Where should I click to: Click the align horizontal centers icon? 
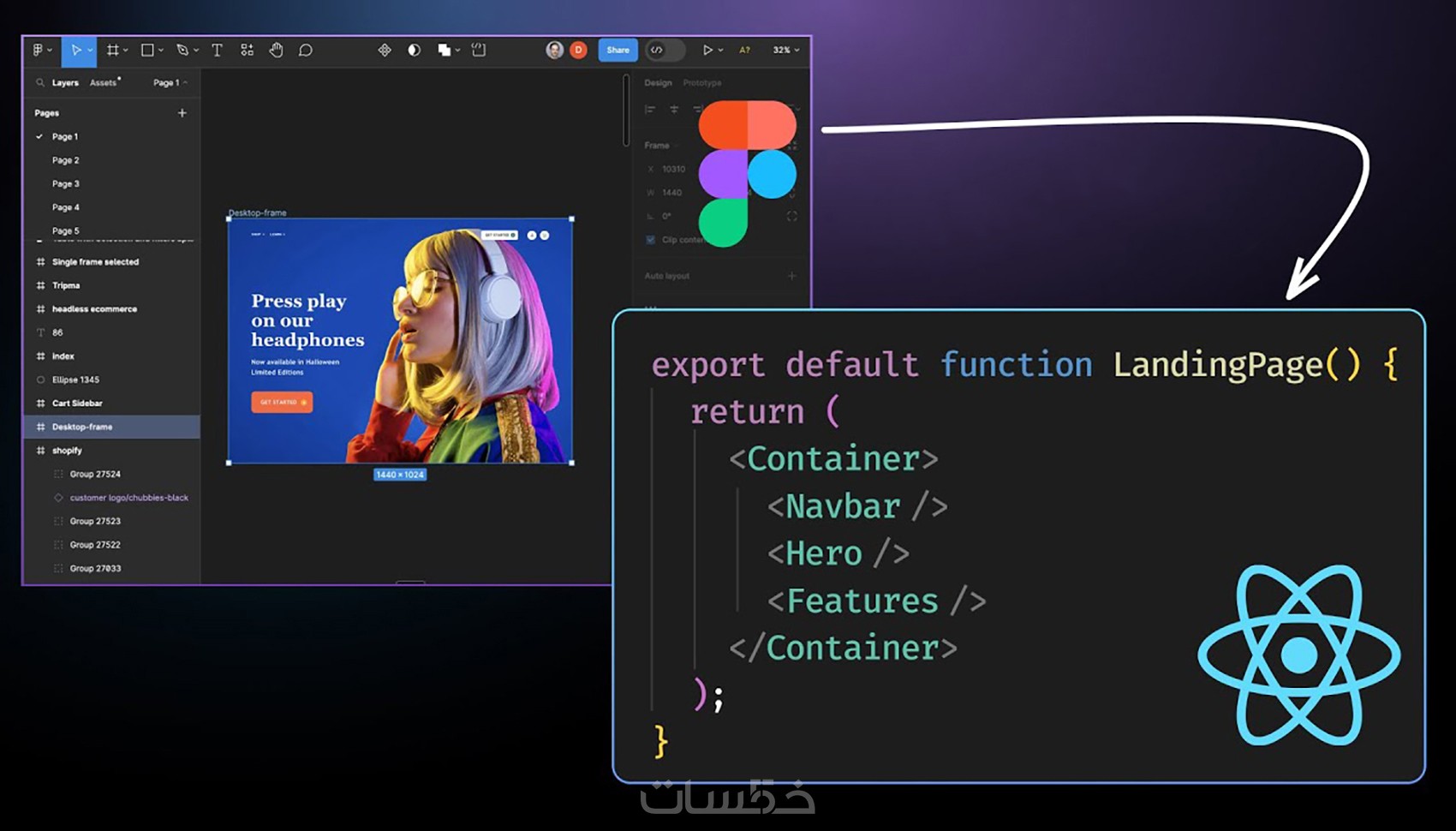(674, 110)
